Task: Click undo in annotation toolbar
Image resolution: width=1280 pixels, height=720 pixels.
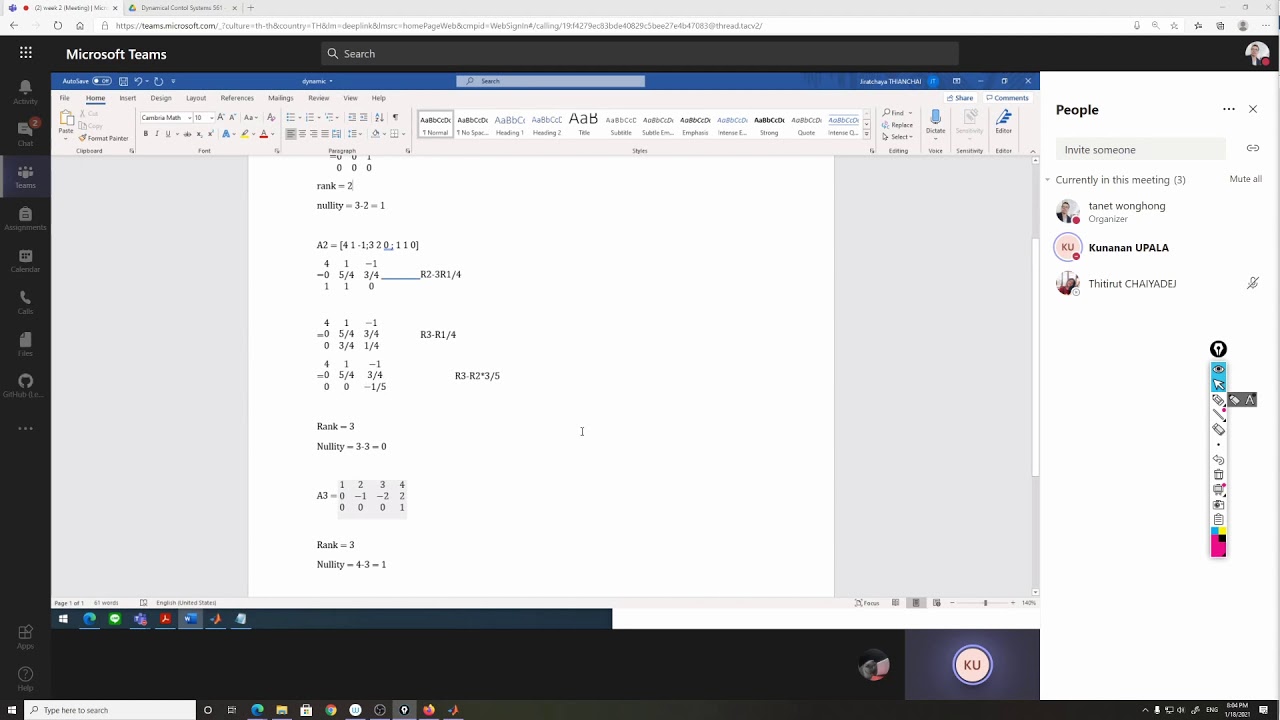Action: tap(1218, 459)
